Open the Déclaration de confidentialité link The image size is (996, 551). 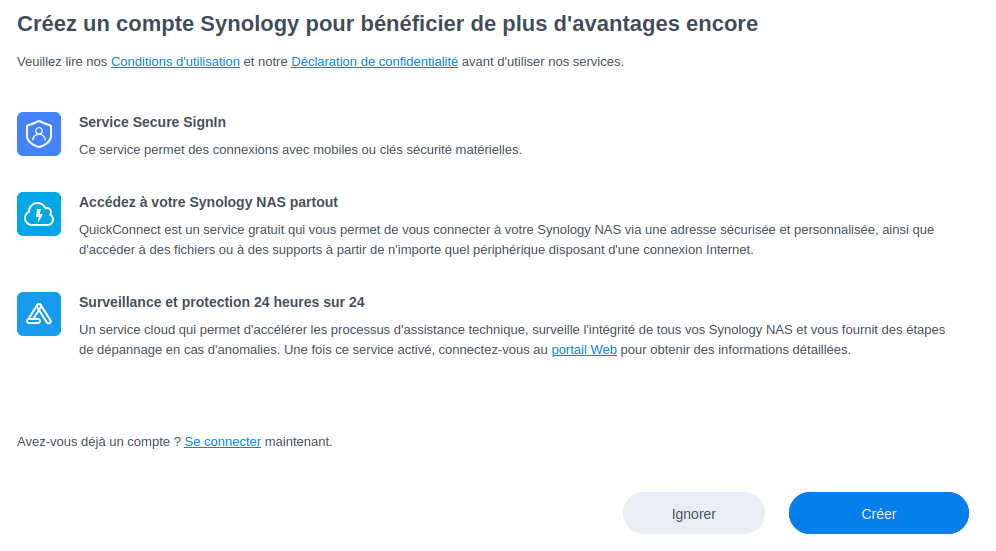pos(374,62)
